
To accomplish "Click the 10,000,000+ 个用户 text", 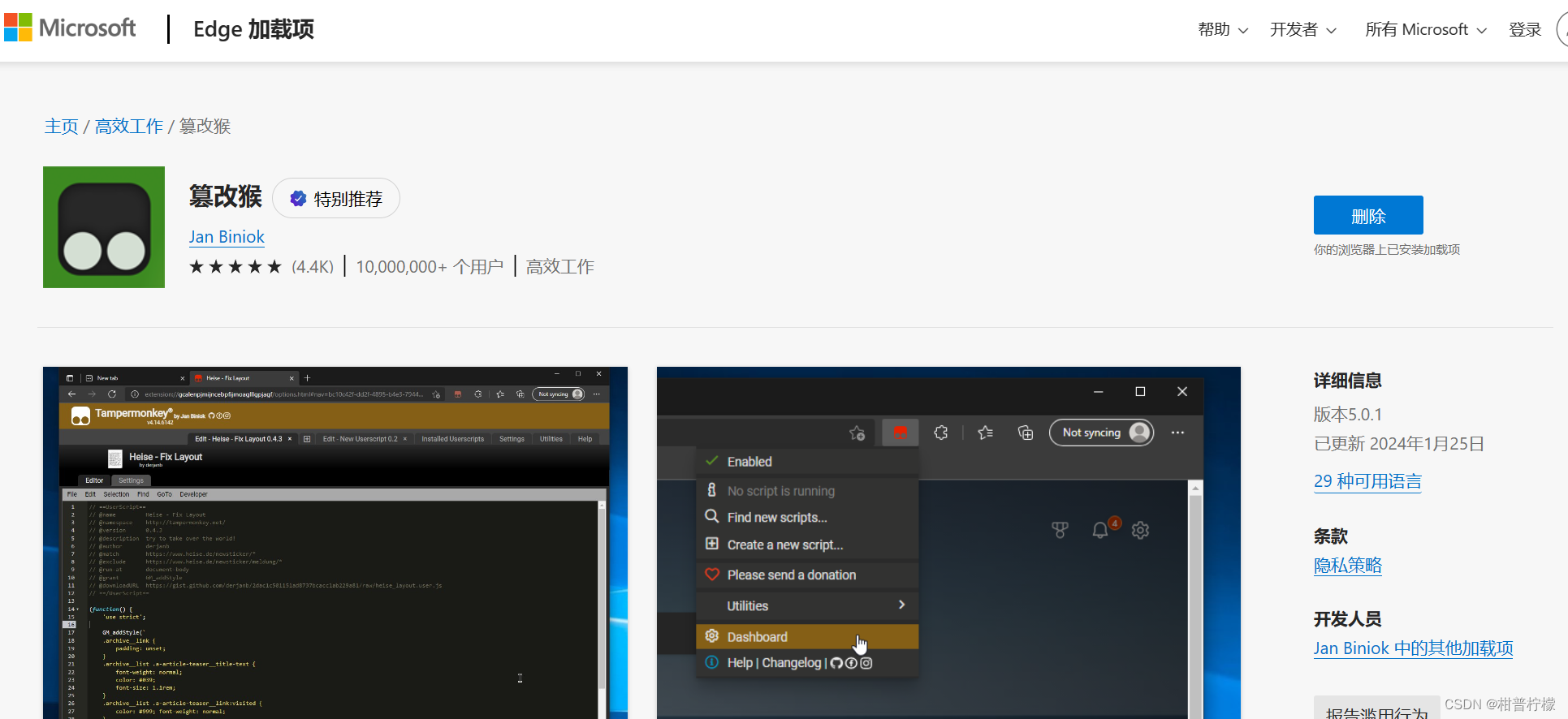I will tap(430, 267).
